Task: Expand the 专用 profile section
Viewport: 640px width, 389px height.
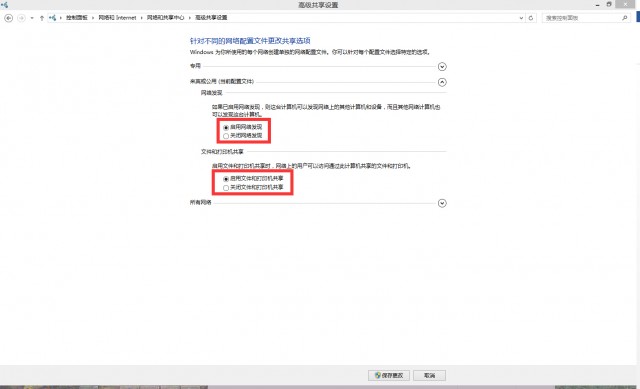Action: tap(442, 67)
